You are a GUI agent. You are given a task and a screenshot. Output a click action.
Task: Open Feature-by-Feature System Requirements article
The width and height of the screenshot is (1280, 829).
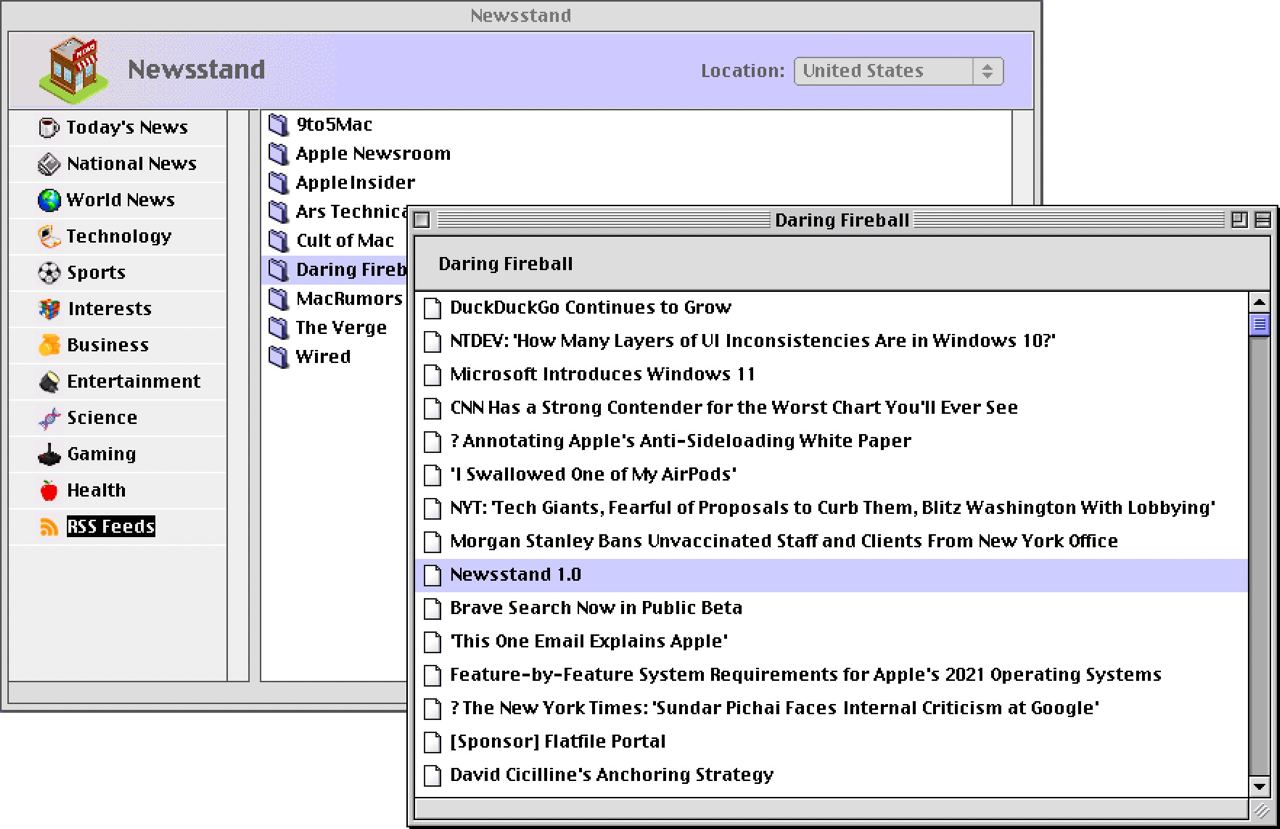click(x=805, y=674)
